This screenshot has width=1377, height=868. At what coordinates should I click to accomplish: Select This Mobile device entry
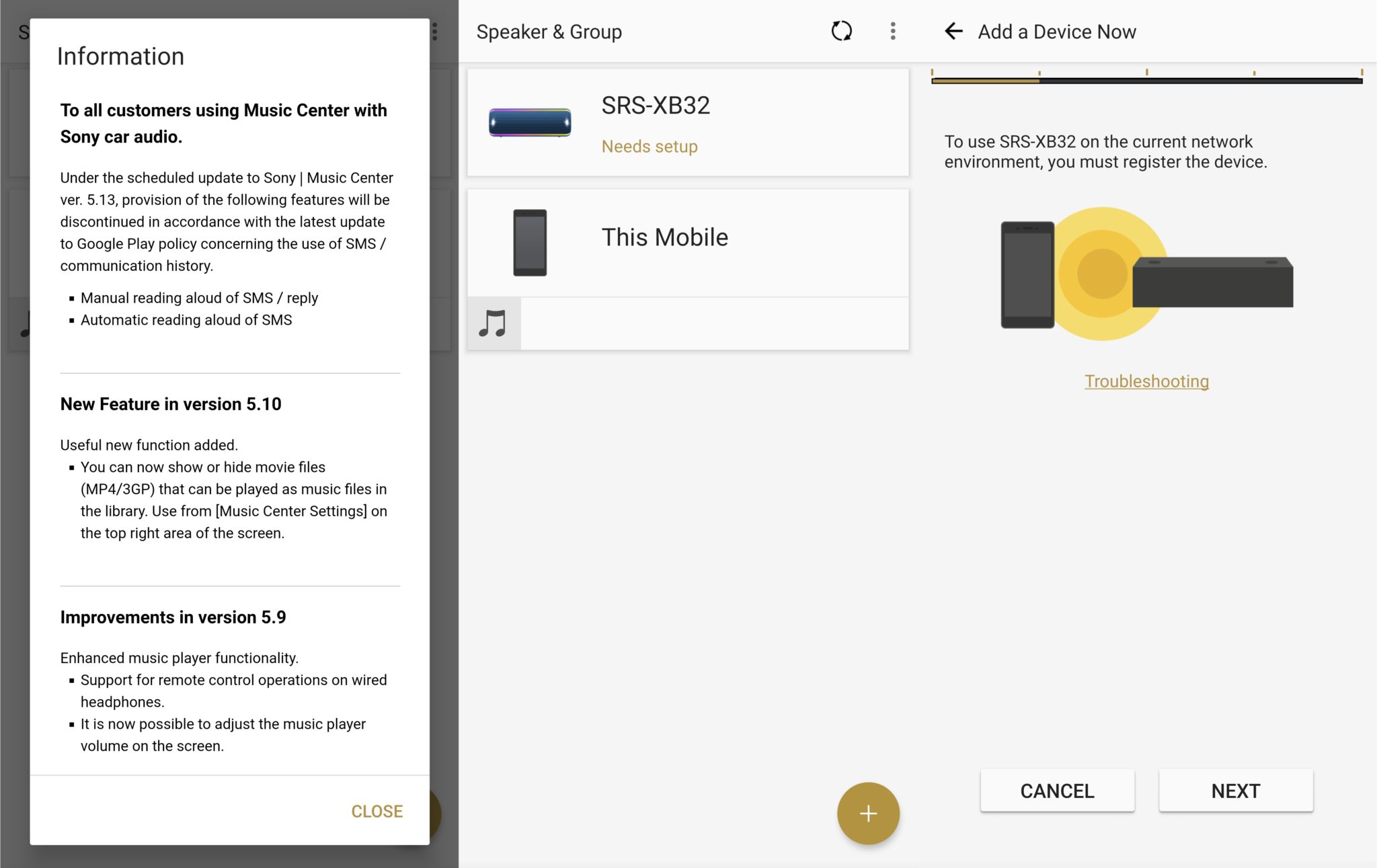(664, 237)
